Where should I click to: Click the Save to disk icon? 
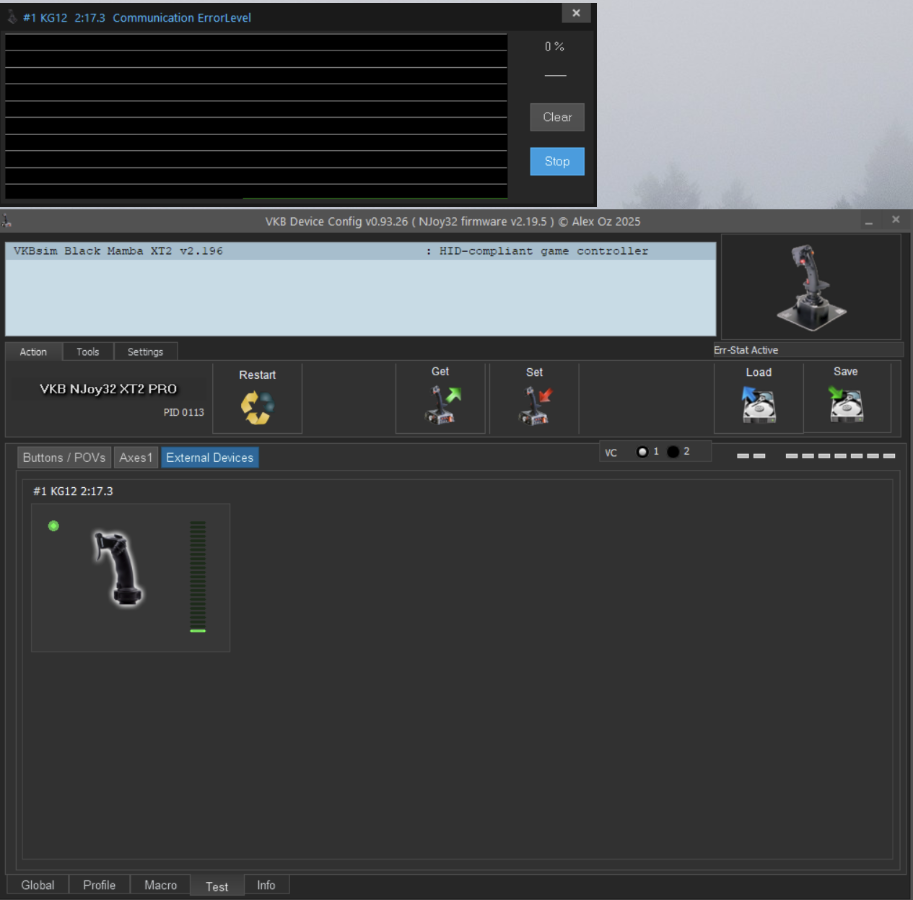(846, 404)
